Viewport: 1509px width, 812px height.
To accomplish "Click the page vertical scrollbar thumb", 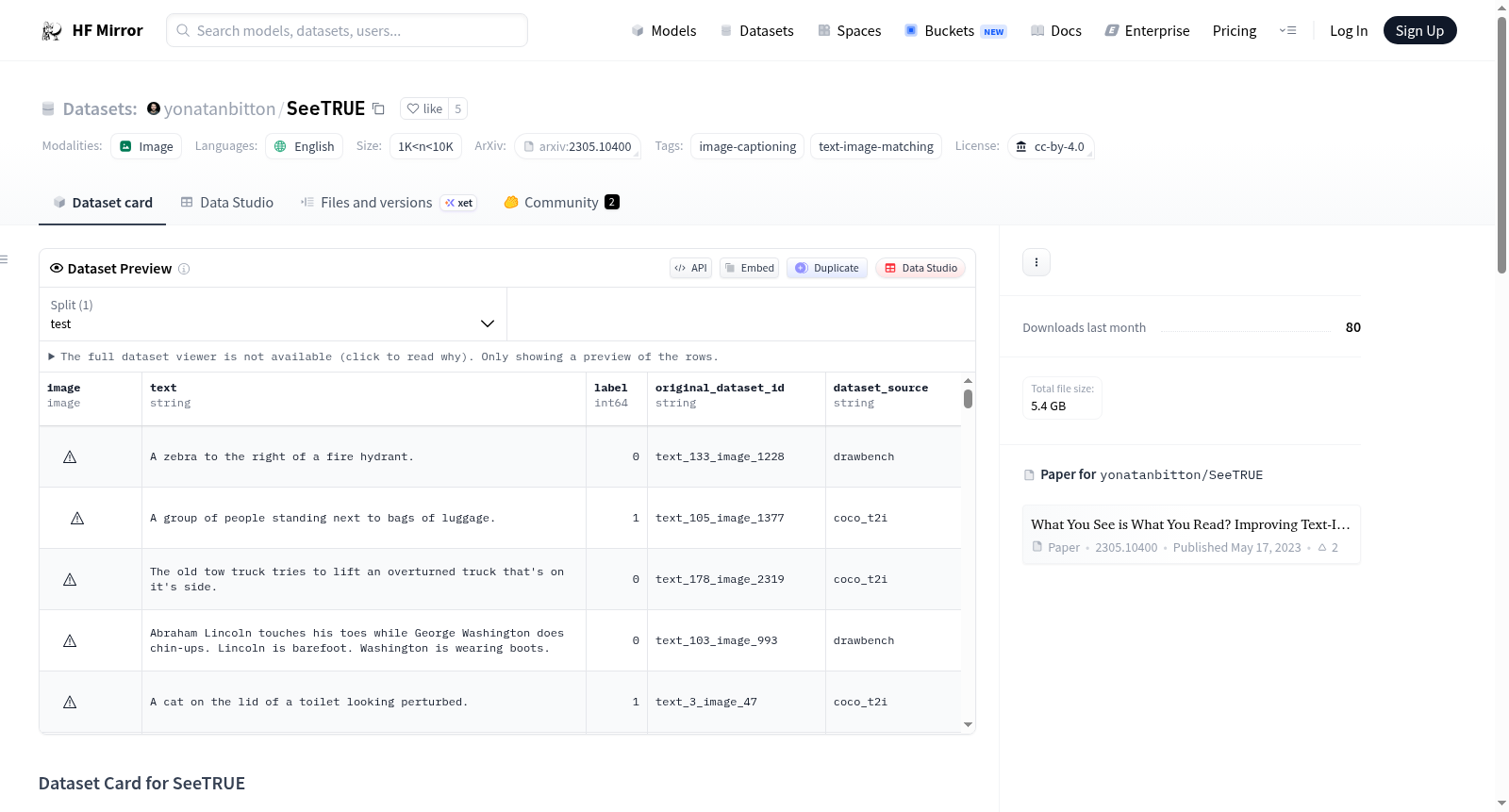I will (x=1502, y=145).
